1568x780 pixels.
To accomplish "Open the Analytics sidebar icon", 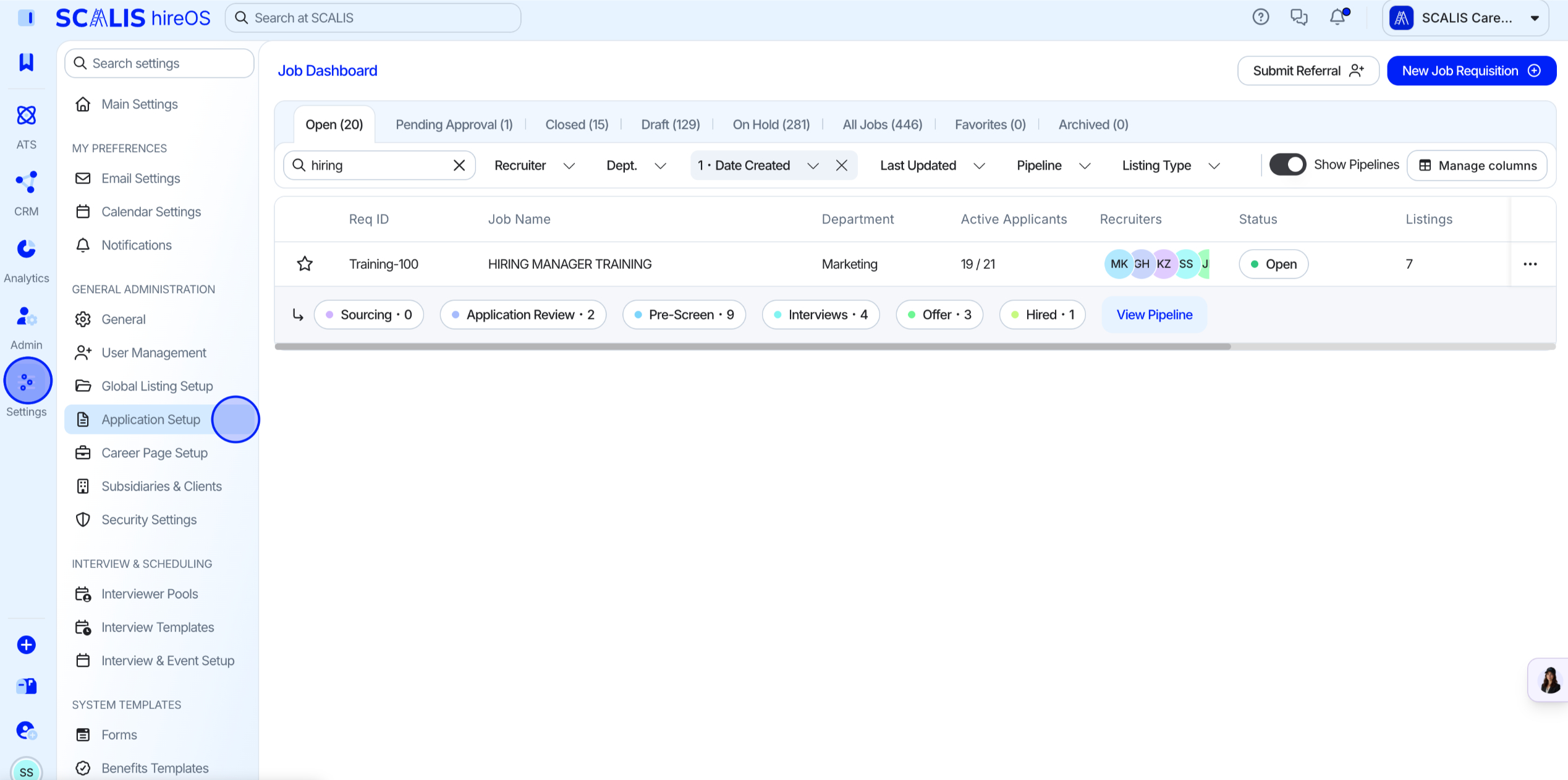I will (26, 248).
